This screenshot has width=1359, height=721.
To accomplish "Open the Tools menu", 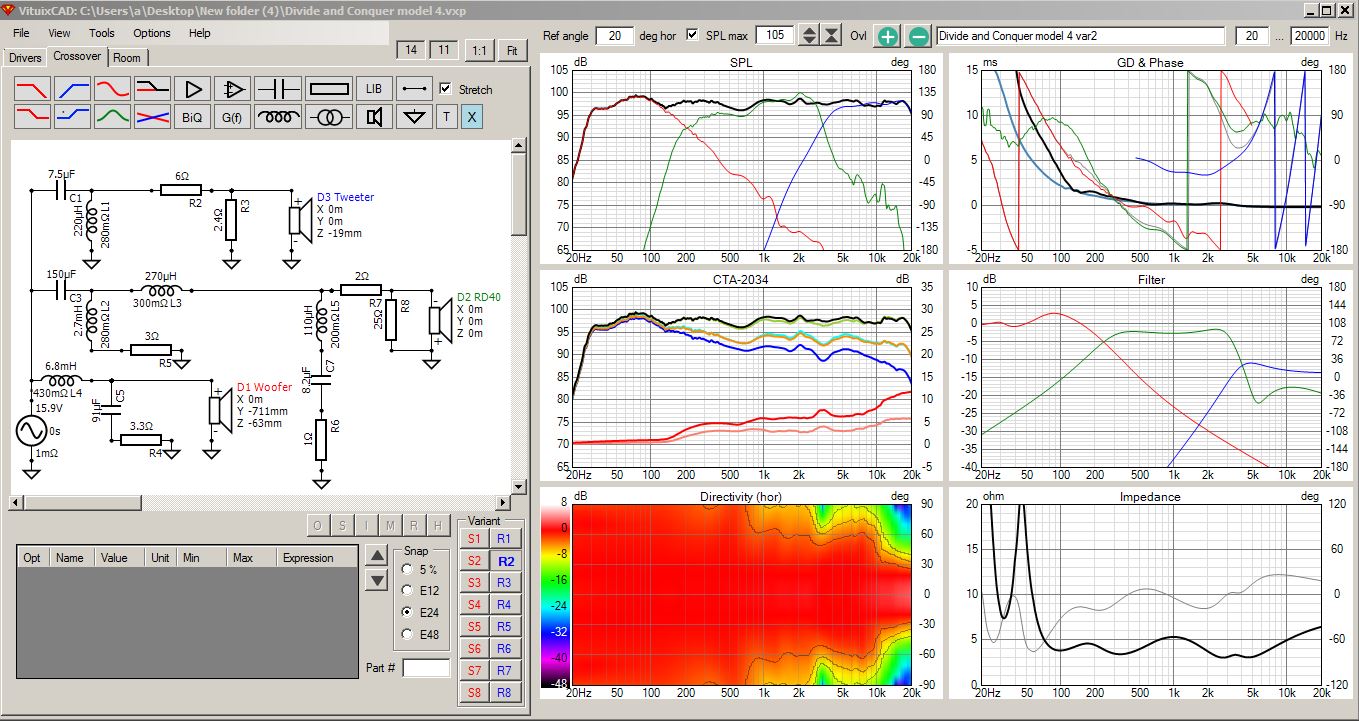I will point(101,33).
